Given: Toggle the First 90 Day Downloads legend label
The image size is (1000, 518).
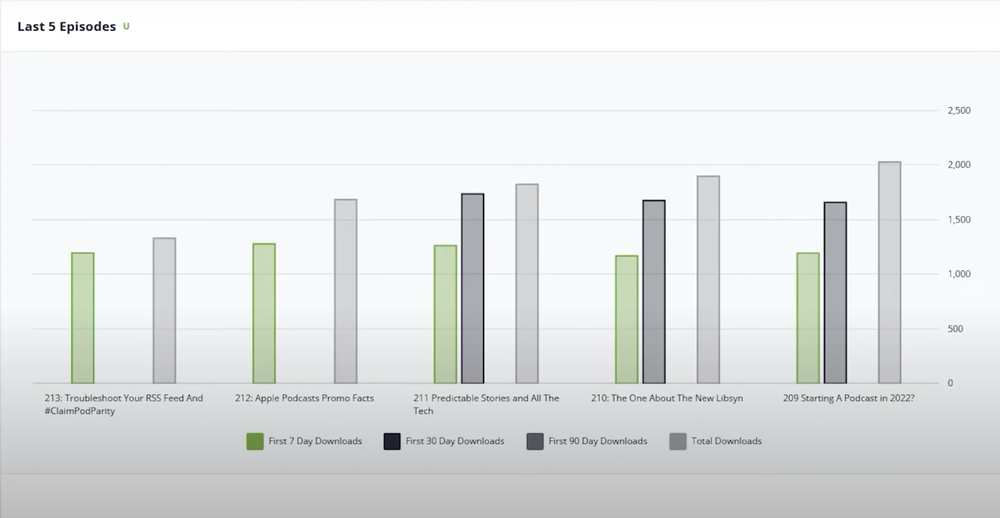Looking at the screenshot, I should coord(598,441).
